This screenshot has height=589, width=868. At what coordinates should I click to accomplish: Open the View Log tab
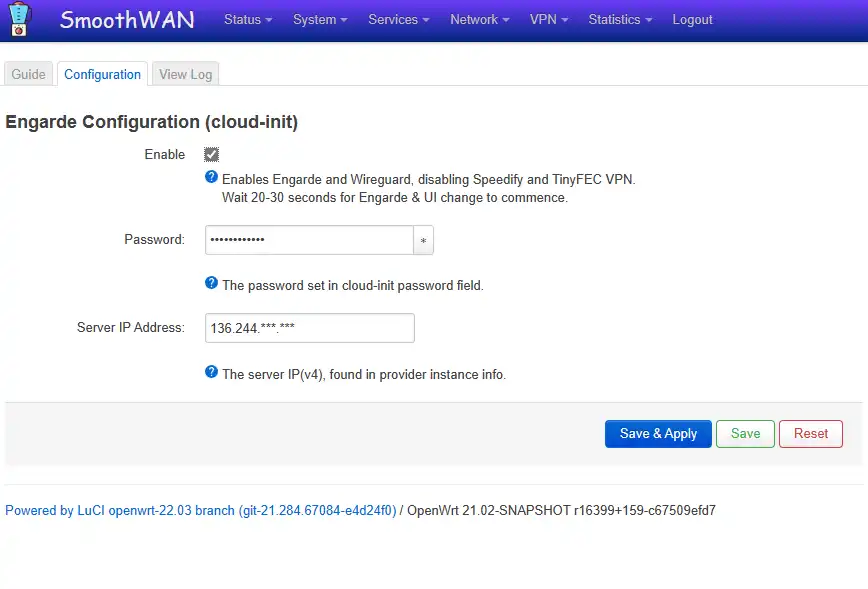point(185,74)
